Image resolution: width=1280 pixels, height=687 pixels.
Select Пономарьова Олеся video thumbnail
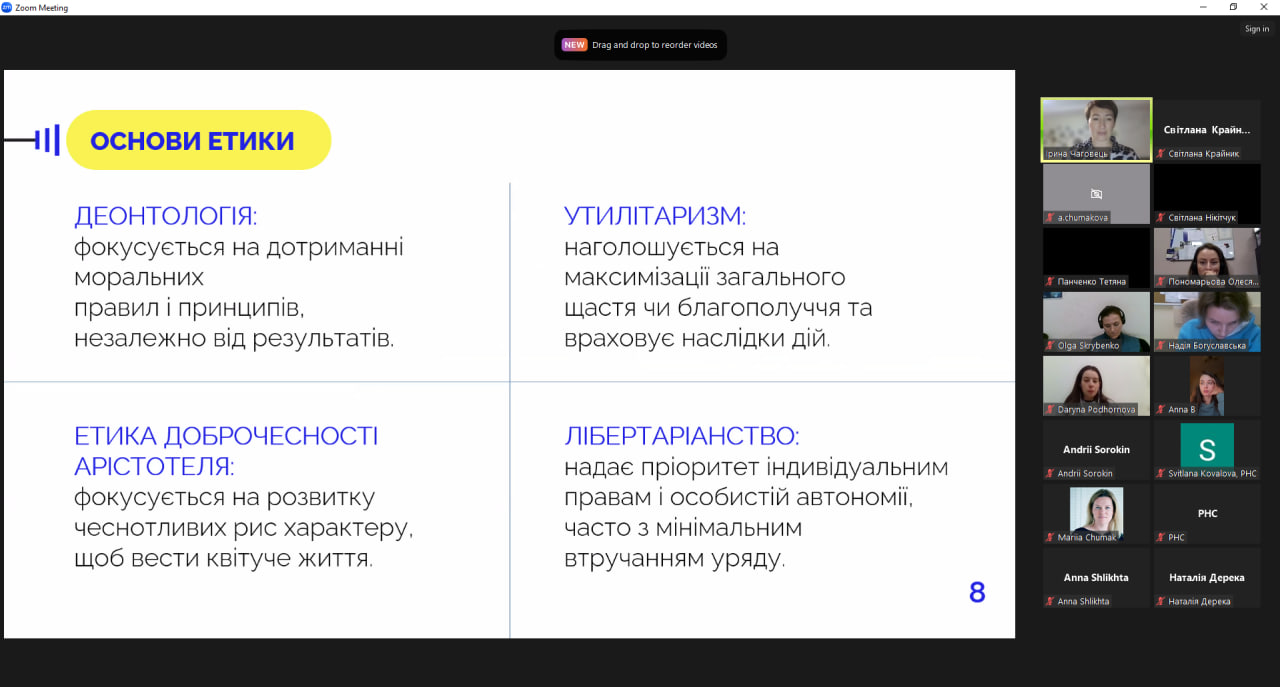1207,257
